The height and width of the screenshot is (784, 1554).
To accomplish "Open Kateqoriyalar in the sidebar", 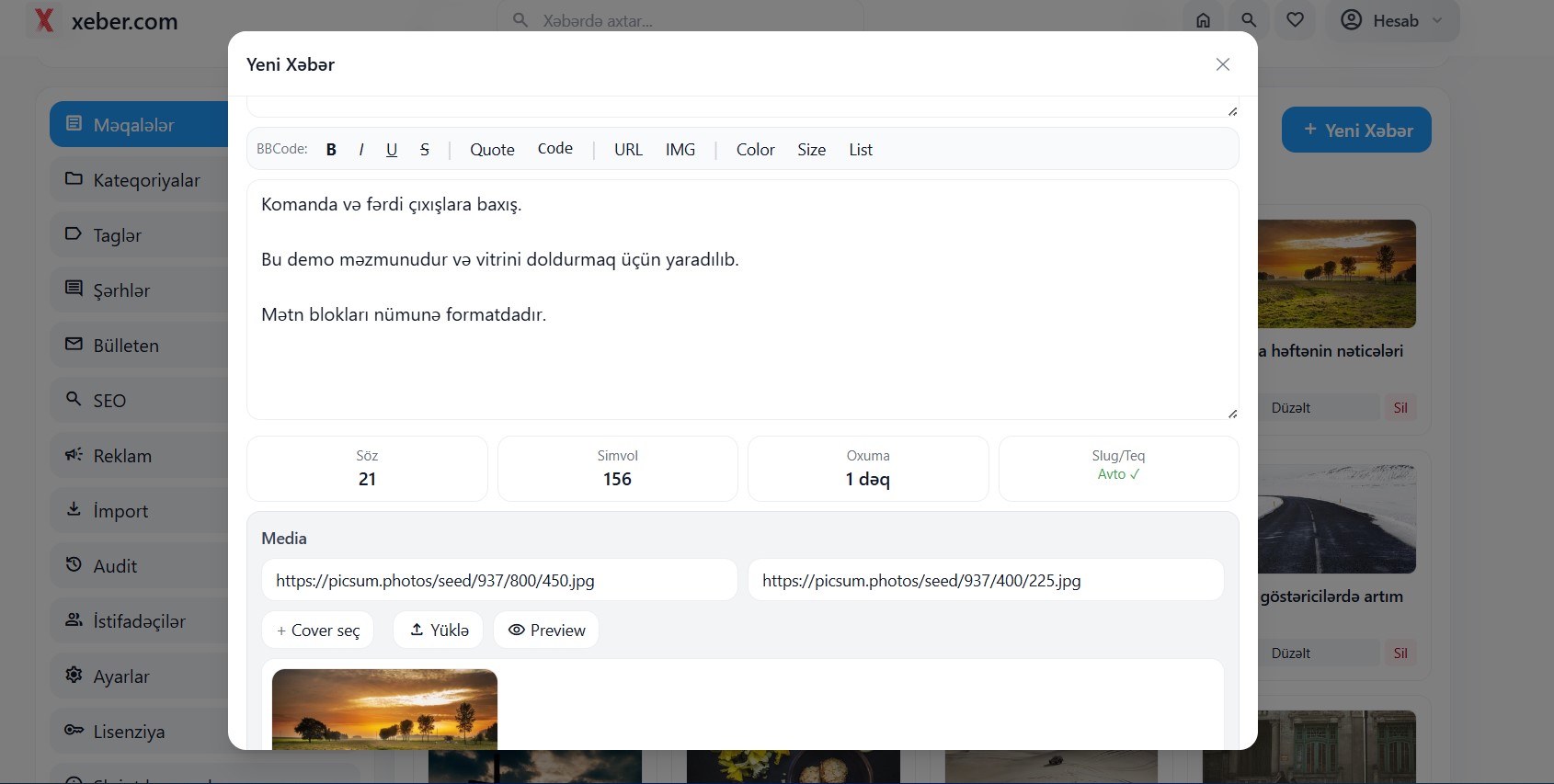I will 139,180.
